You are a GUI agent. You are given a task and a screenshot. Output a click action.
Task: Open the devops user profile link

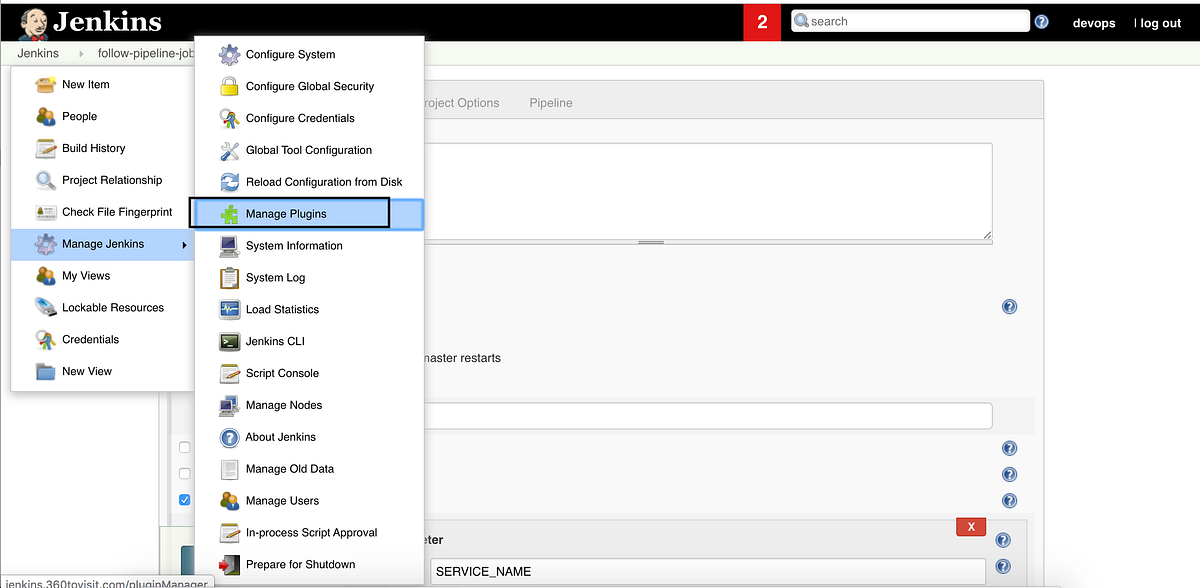(1093, 23)
